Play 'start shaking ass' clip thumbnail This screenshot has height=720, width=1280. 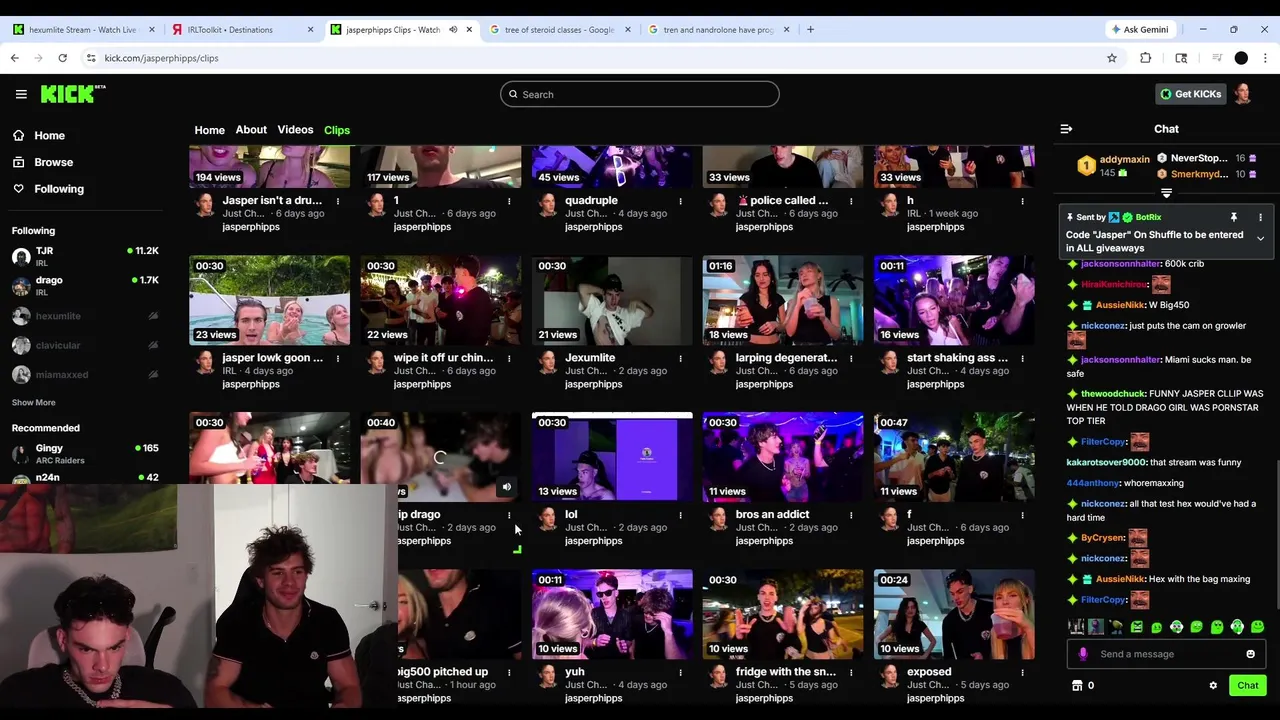(x=954, y=300)
